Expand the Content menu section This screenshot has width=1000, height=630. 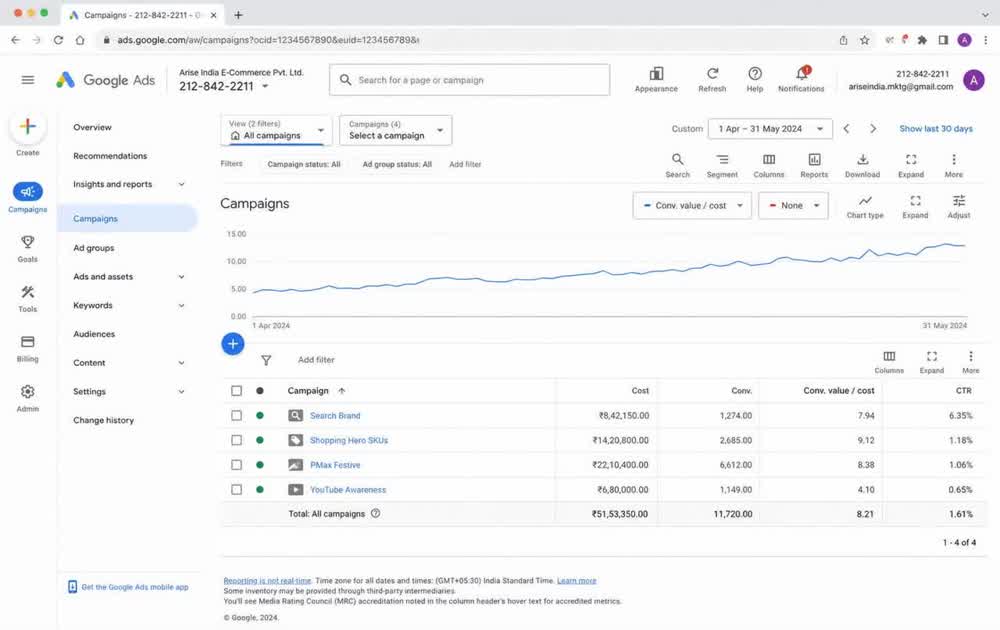(181, 363)
